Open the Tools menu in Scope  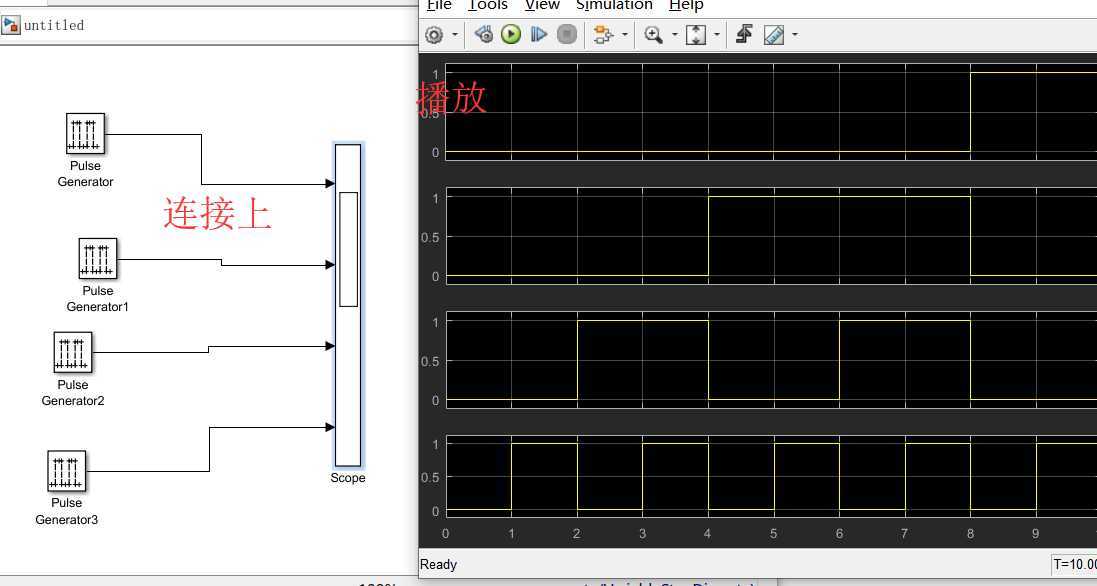point(488,6)
